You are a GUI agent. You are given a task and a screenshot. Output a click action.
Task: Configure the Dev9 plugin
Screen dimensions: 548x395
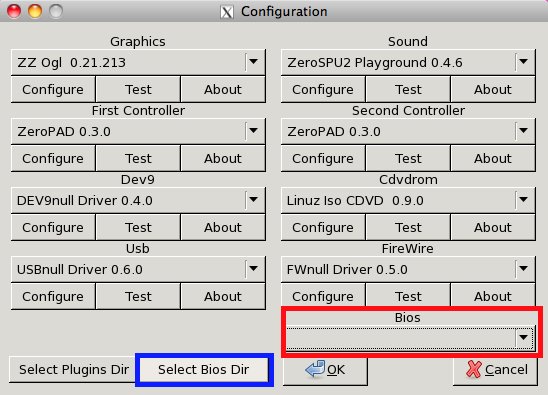(53, 228)
